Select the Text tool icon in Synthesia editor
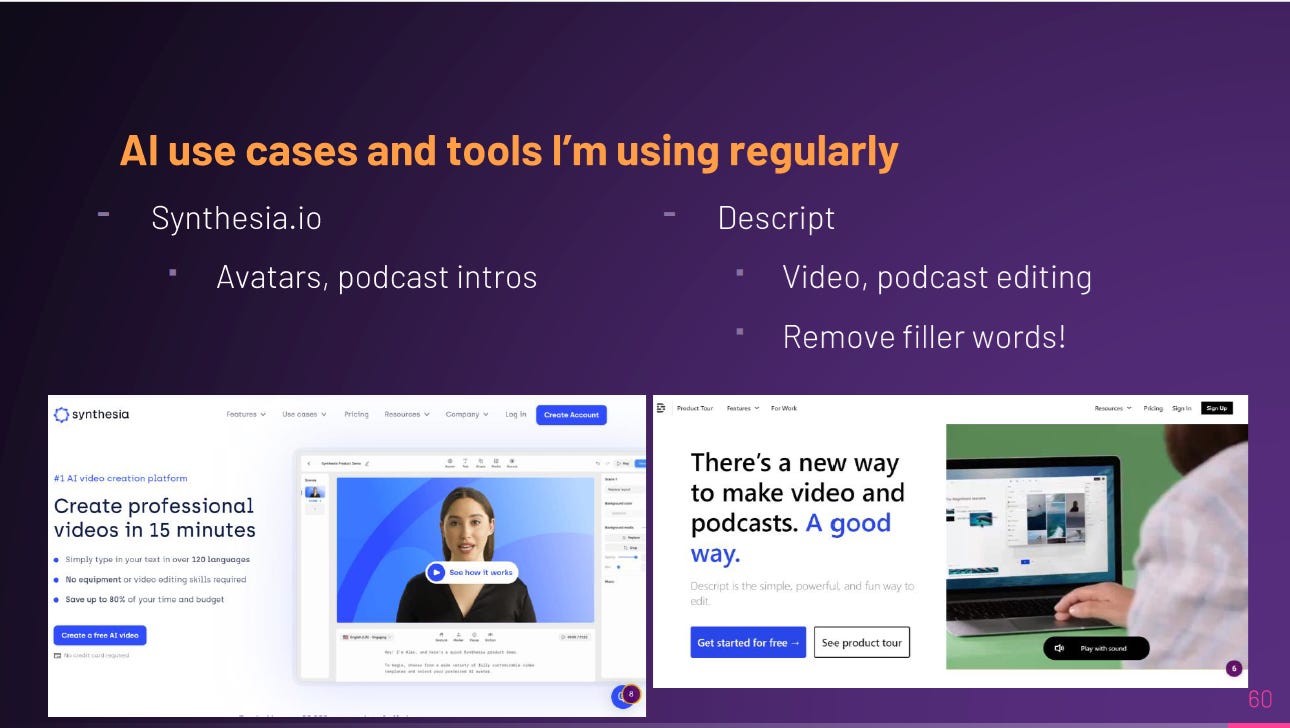The width and height of the screenshot is (1290, 728). click(x=465, y=463)
